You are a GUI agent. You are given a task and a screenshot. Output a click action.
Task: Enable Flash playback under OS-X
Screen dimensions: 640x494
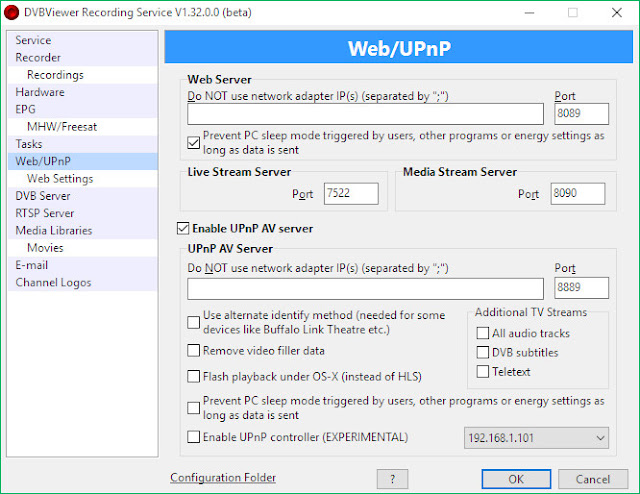193,376
